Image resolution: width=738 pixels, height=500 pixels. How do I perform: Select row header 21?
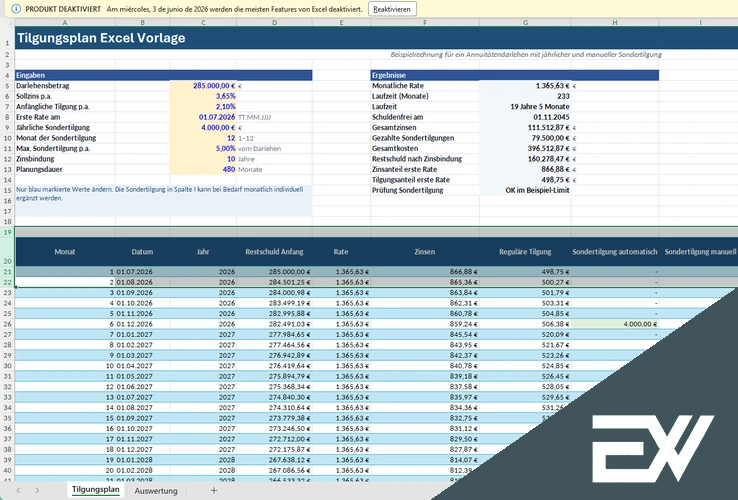pos(8,272)
